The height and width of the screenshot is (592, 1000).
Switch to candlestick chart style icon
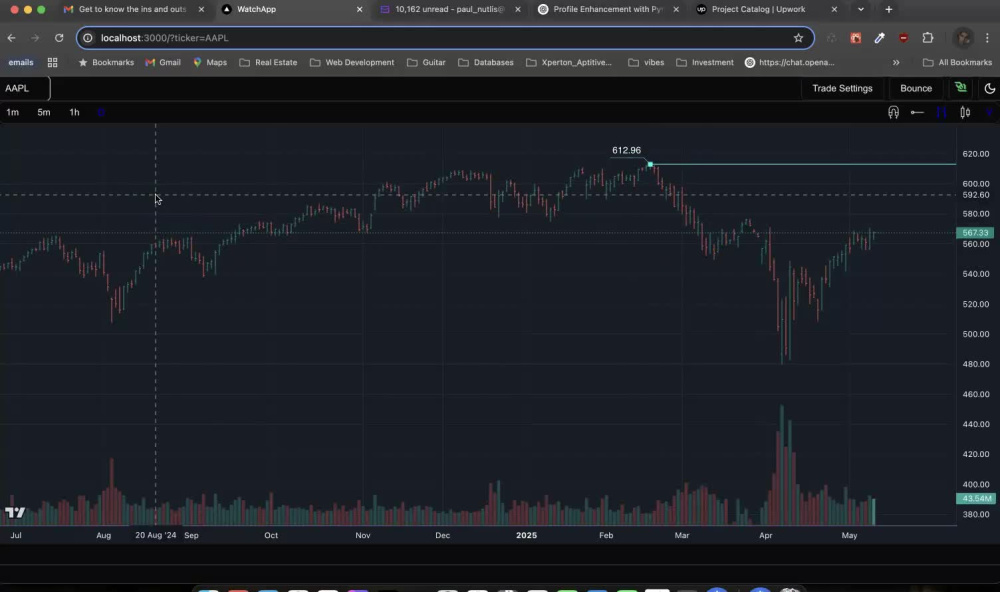click(x=965, y=112)
